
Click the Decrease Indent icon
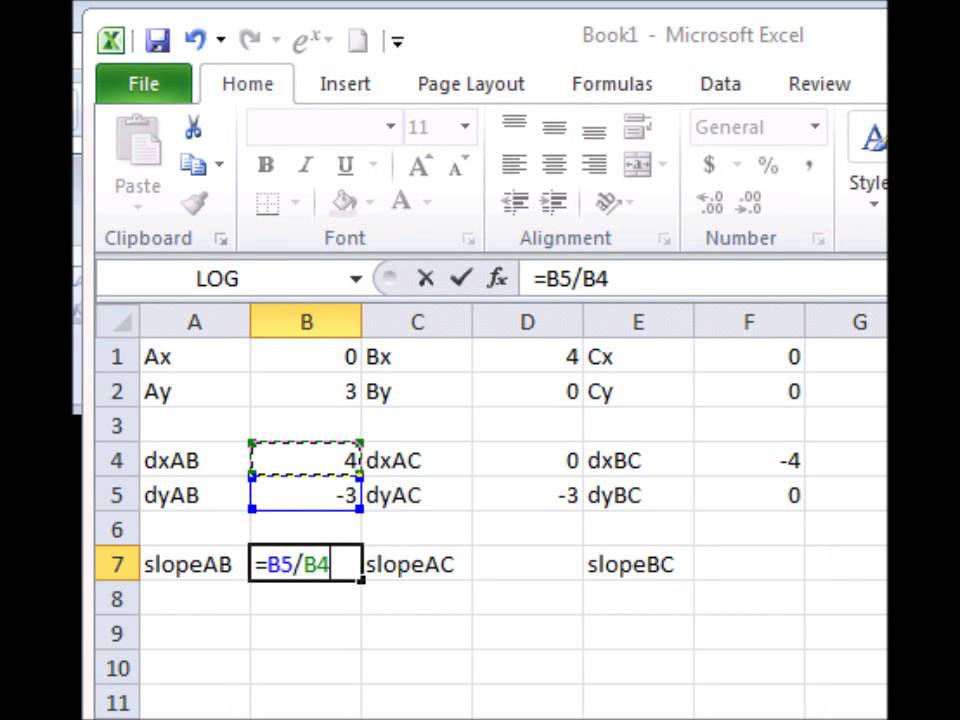515,202
